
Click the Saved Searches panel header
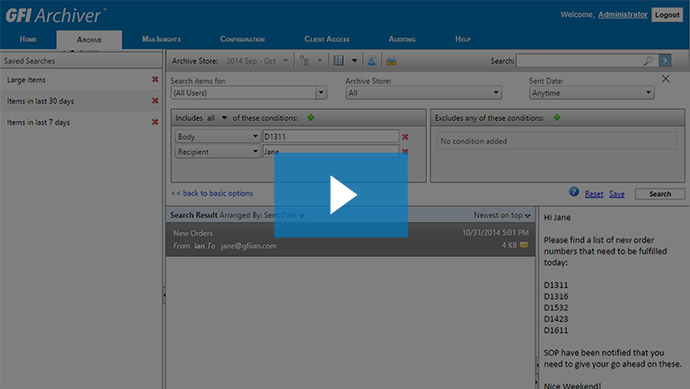click(x=81, y=61)
